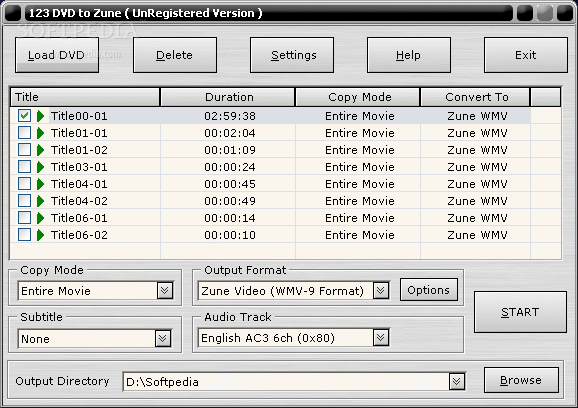The width and height of the screenshot is (578, 408).
Task: Select the Title06-02 row name
Action: (x=79, y=235)
